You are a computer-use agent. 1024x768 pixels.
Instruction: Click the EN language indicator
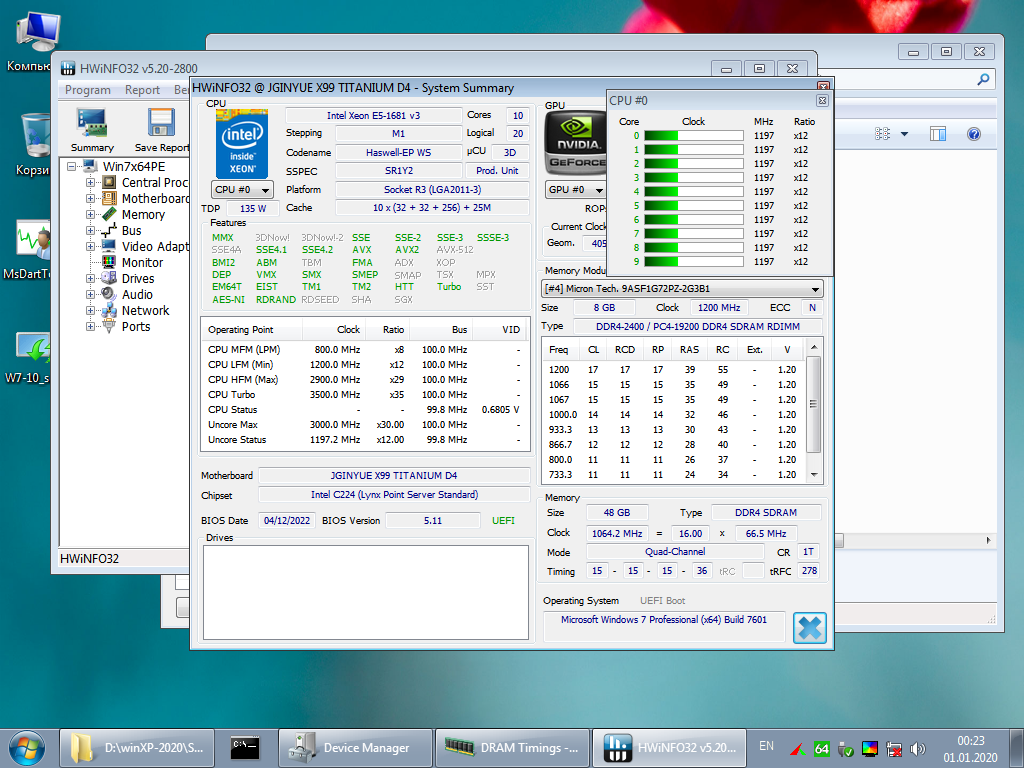(x=766, y=746)
